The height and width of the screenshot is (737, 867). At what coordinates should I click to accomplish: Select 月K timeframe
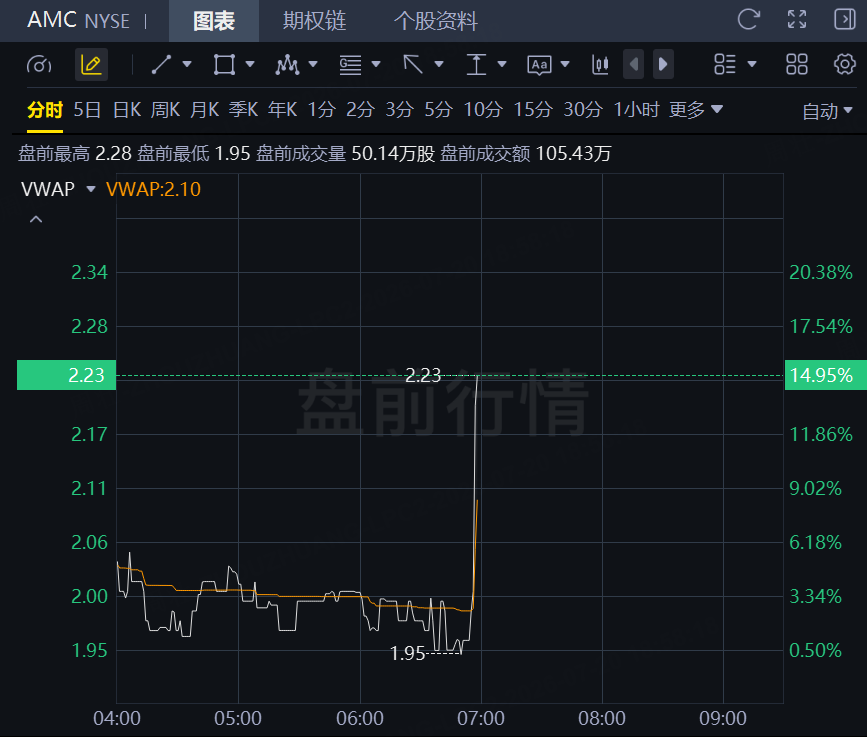(205, 109)
